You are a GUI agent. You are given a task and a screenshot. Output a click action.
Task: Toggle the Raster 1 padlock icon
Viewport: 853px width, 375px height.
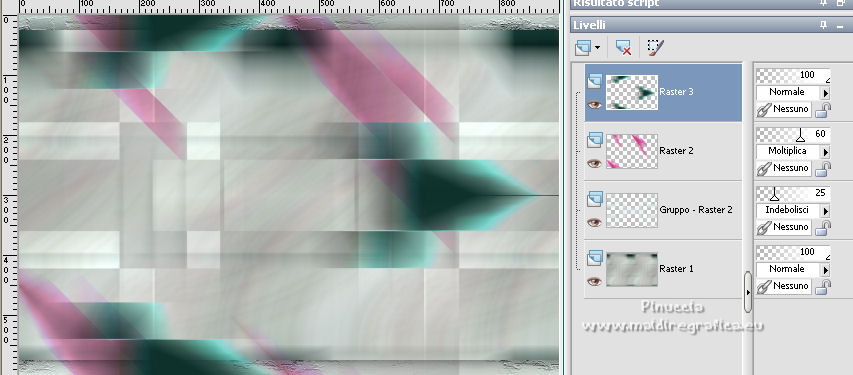pos(822,286)
